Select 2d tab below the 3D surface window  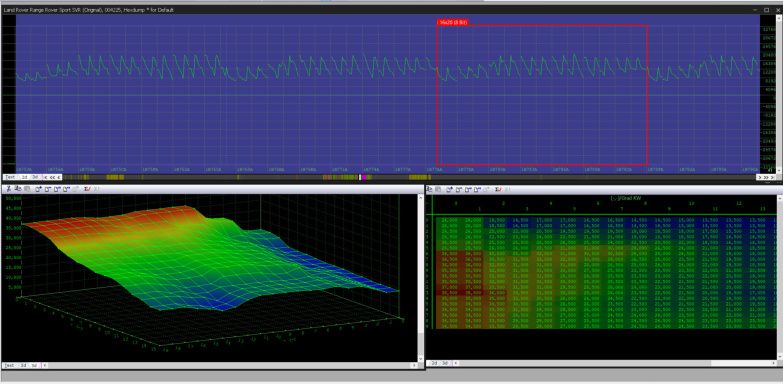[23, 366]
